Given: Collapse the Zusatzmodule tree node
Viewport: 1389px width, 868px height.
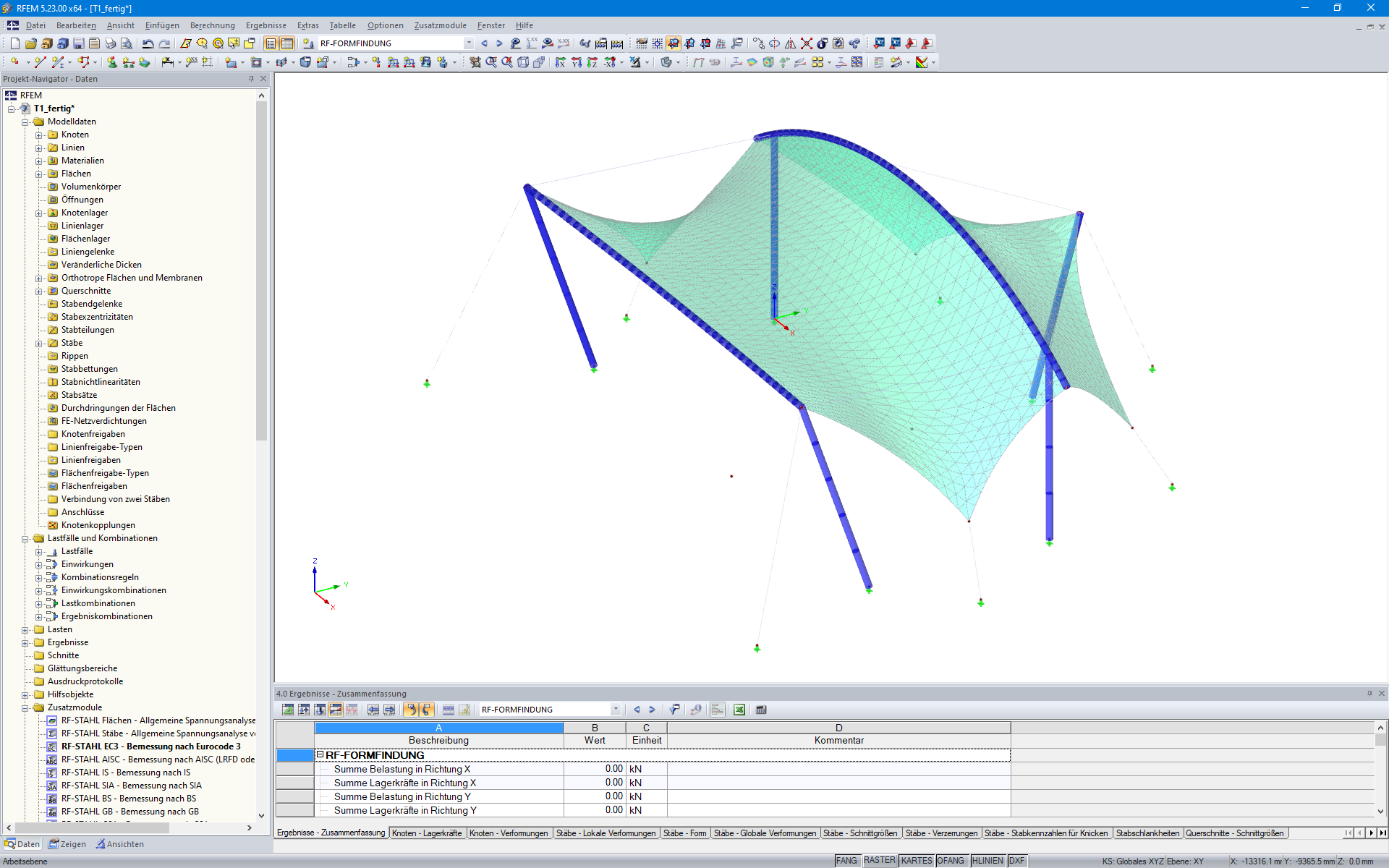Looking at the screenshot, I should [x=25, y=708].
